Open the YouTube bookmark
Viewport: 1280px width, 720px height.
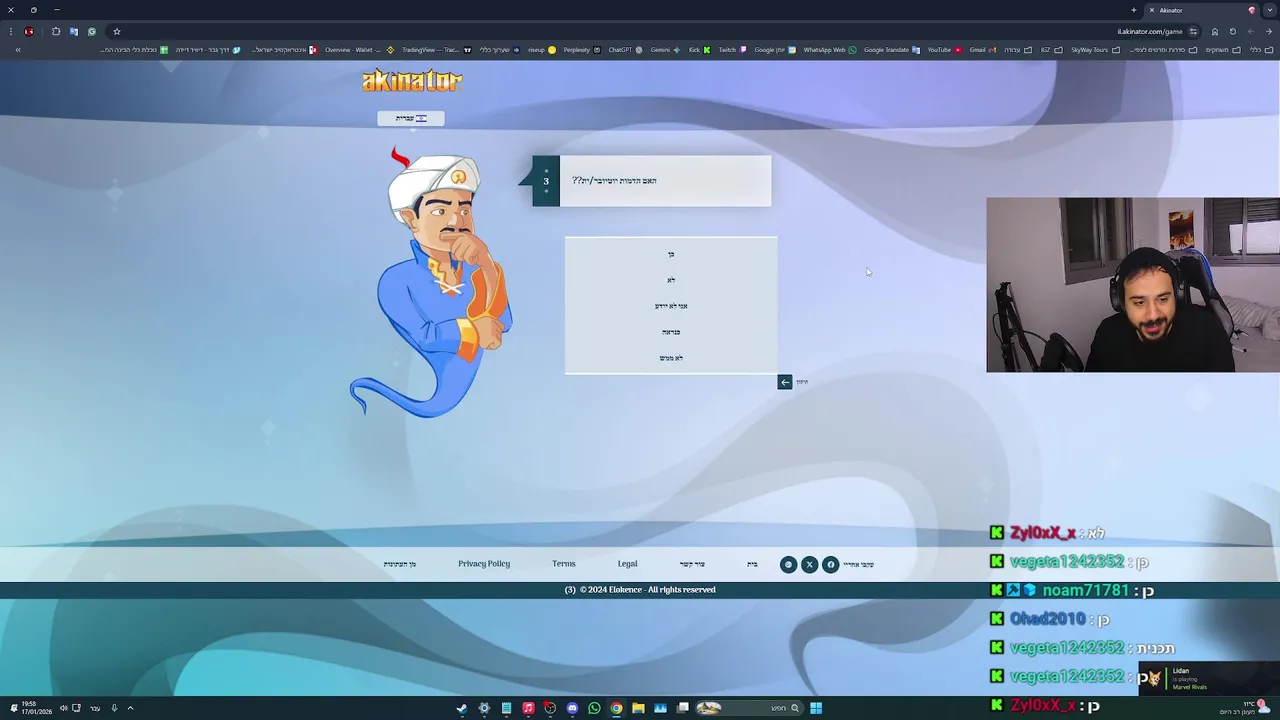click(x=944, y=49)
